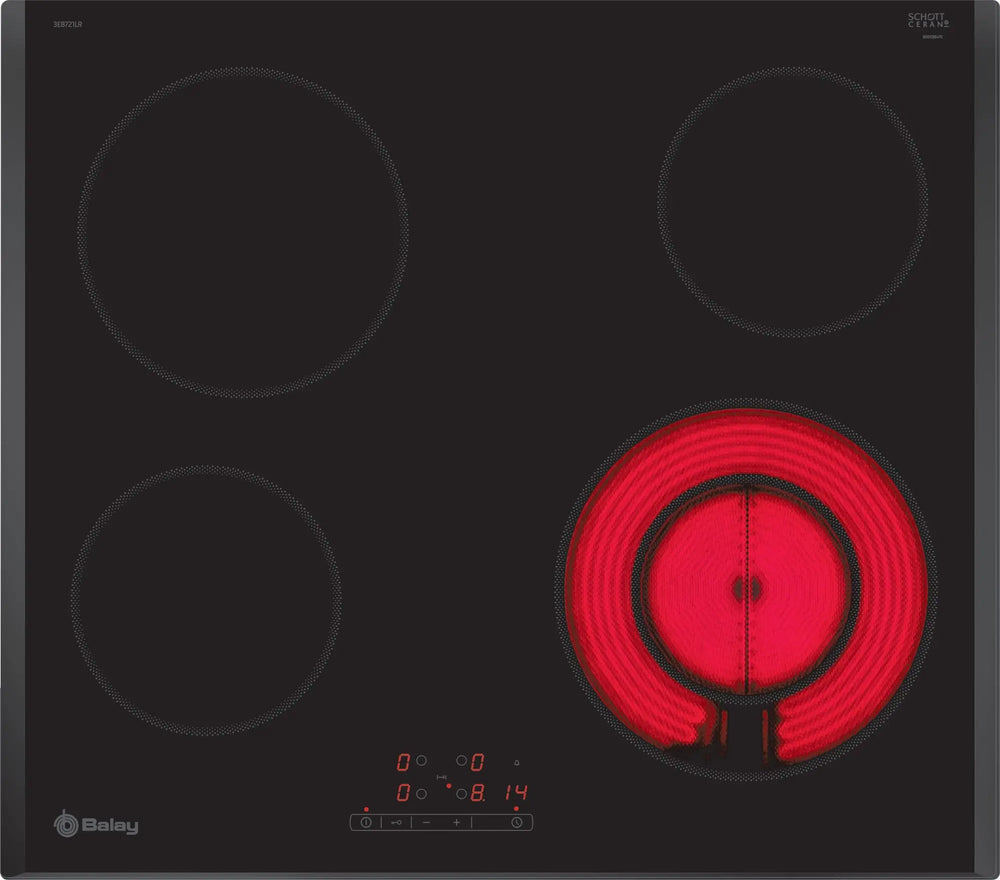1000x880 pixels.
Task: Click the Balay brand logo
Action: click(96, 825)
